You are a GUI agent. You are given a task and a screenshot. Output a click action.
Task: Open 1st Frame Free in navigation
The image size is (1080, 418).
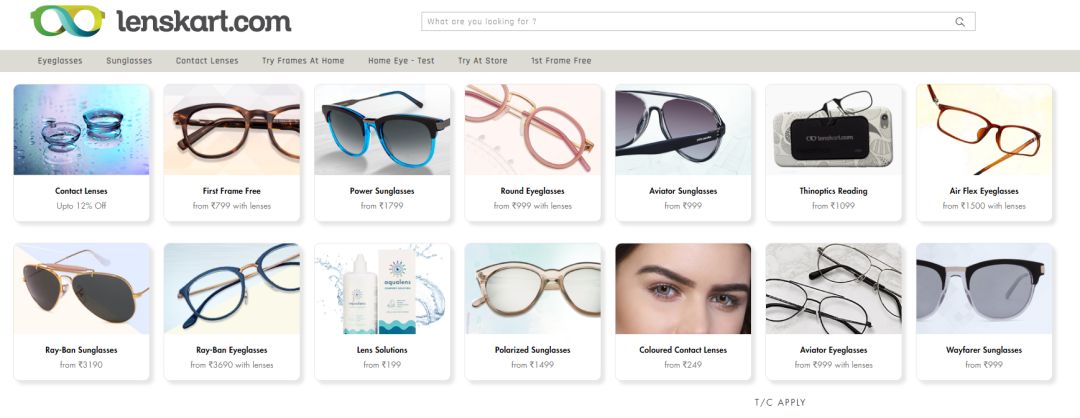[561, 61]
